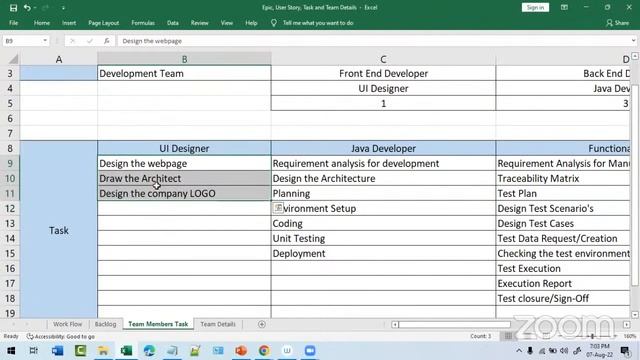Open the Page Layout ribbon tab
Viewport: 640px width, 360px height.
(103, 23)
